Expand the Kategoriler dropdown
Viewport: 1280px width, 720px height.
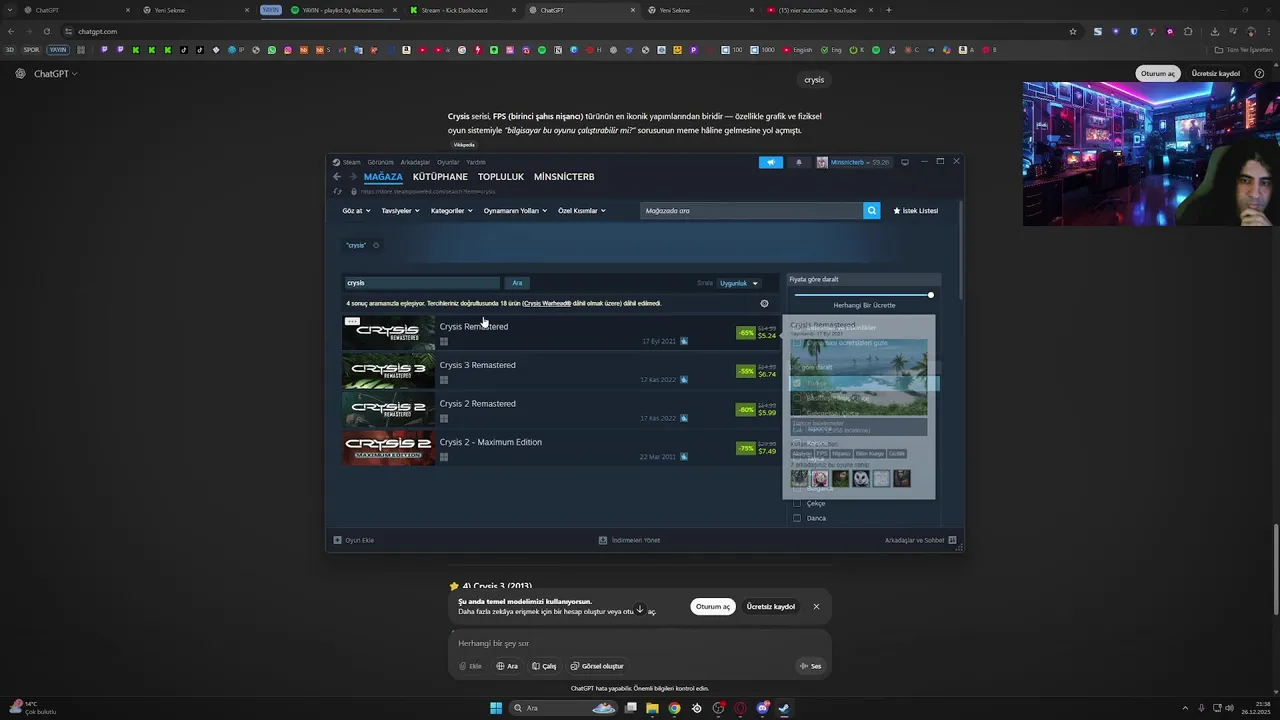(x=451, y=211)
